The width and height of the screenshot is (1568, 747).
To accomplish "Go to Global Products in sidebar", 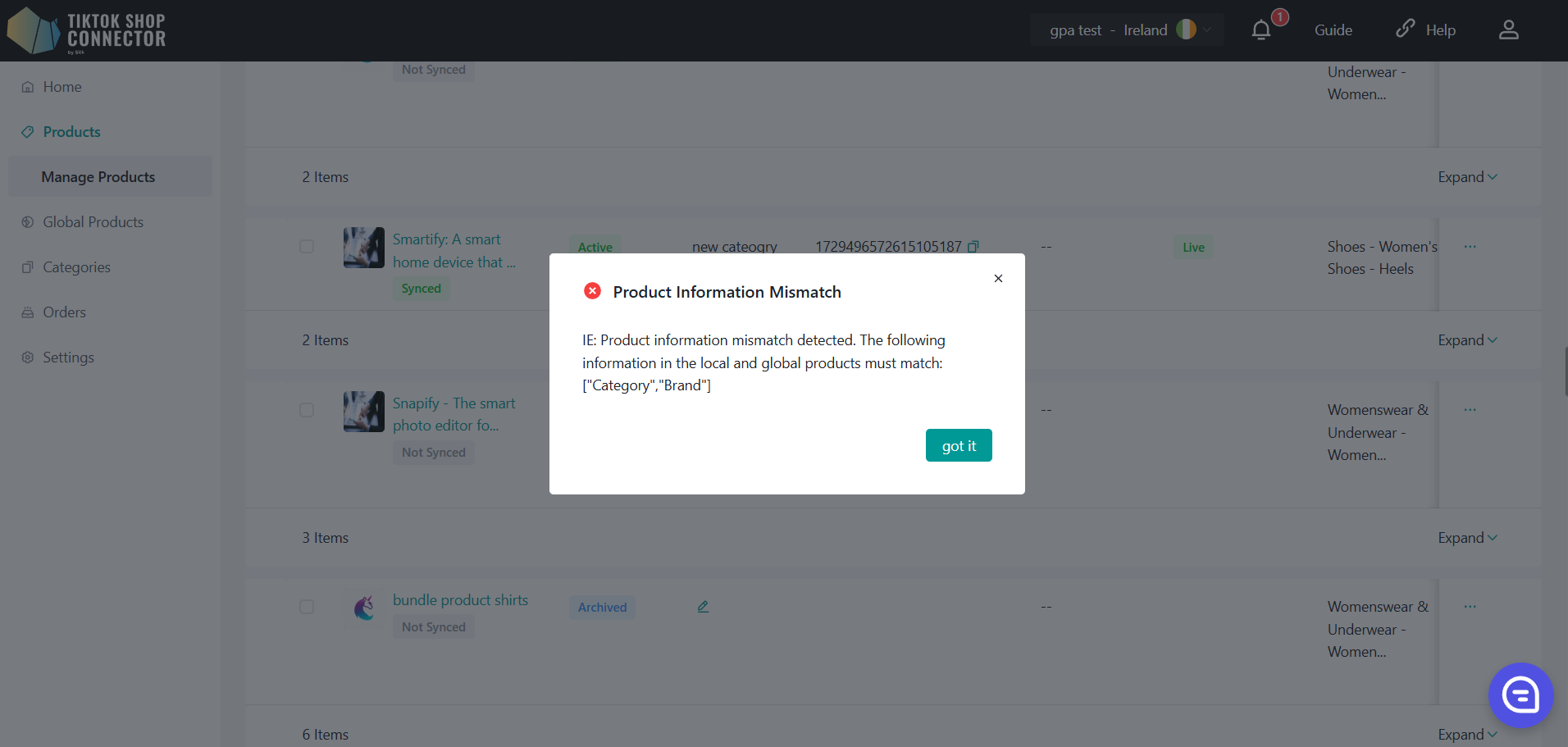I will [x=93, y=222].
